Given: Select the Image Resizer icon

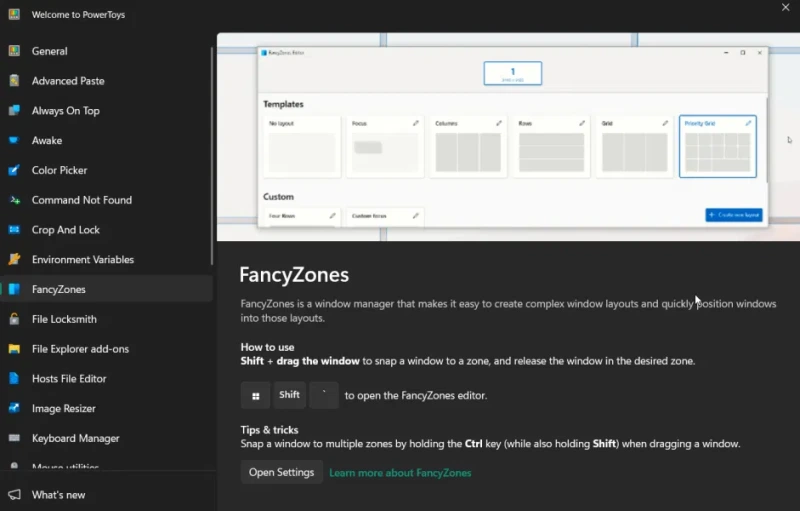Looking at the screenshot, I should click(14, 408).
